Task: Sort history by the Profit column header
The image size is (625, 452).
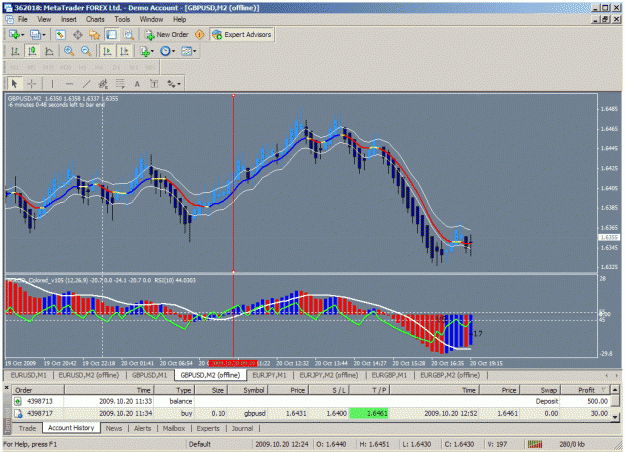Action: pyautogui.click(x=586, y=390)
